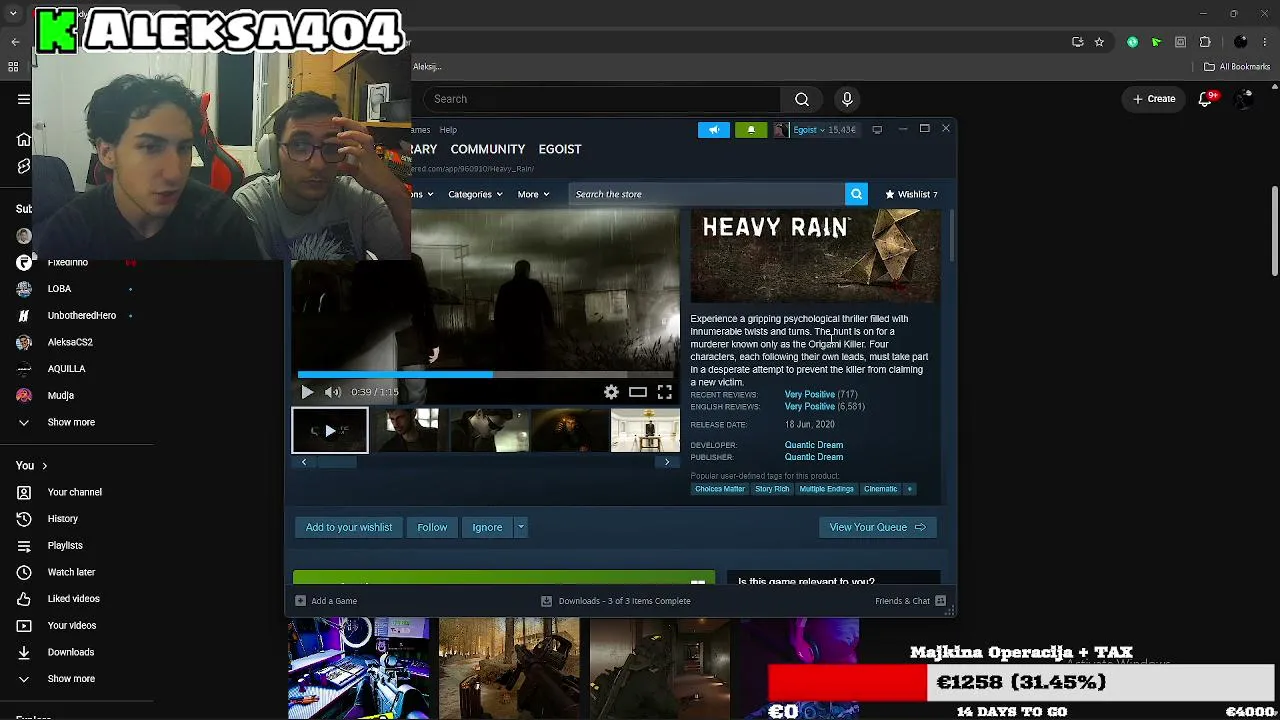This screenshot has height=720, width=1280.
Task: Click the YouTube Create button
Action: coord(1153,99)
